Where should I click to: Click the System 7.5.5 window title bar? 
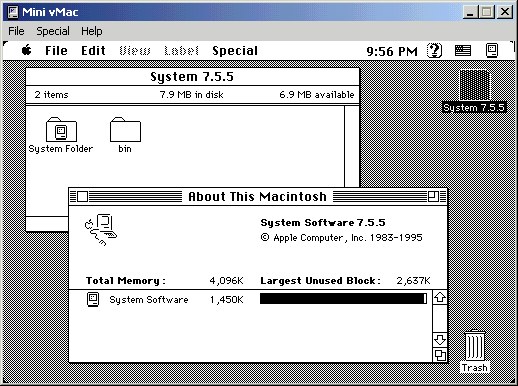pyautogui.click(x=193, y=77)
